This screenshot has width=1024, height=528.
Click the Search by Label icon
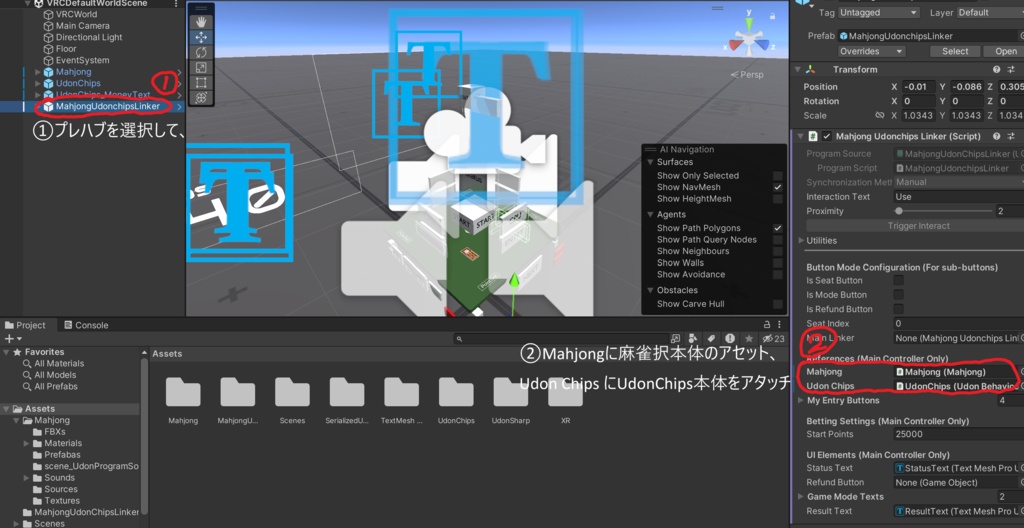[x=712, y=338]
